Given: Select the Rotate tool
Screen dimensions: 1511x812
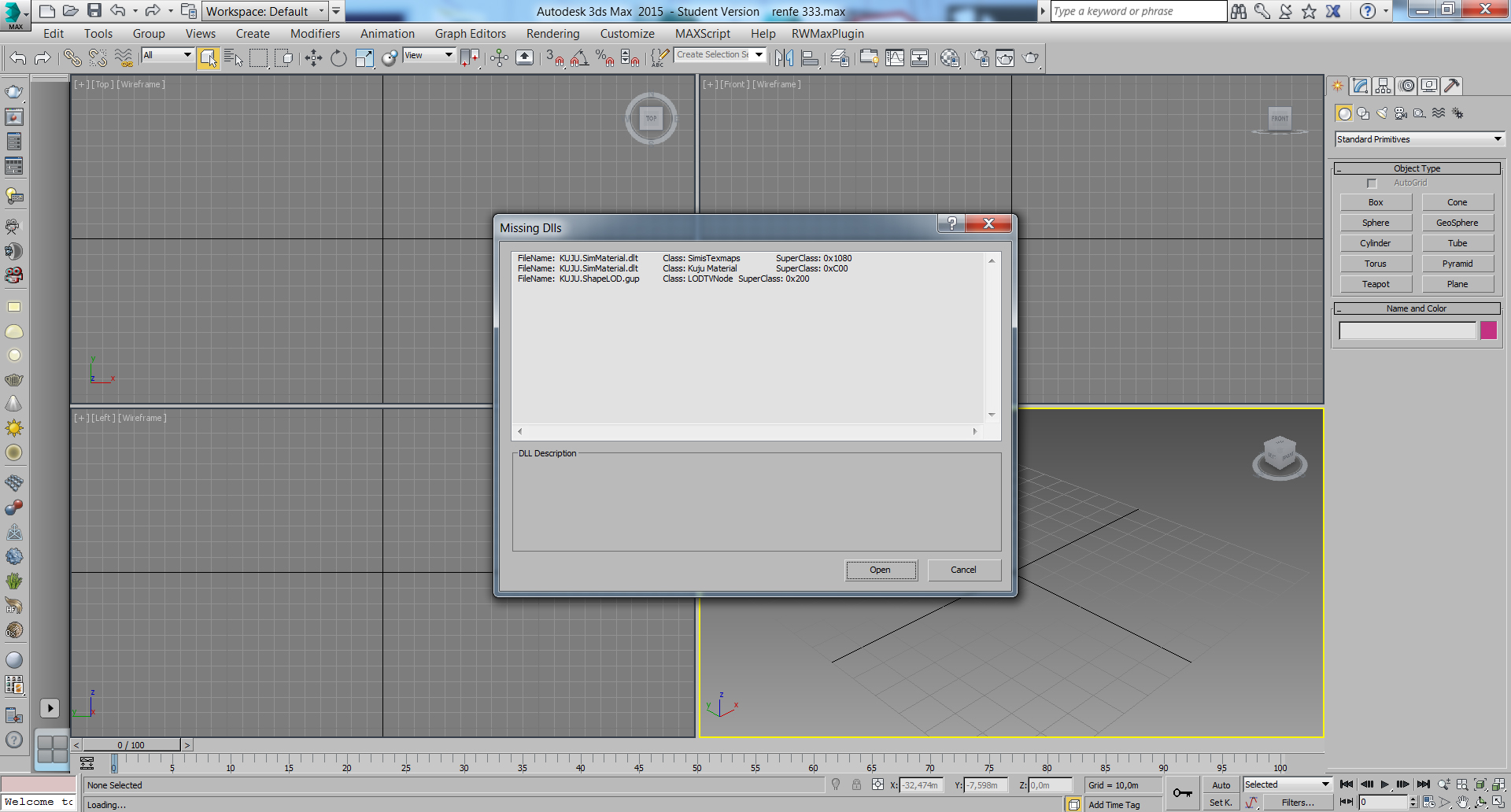Looking at the screenshot, I should click(338, 57).
